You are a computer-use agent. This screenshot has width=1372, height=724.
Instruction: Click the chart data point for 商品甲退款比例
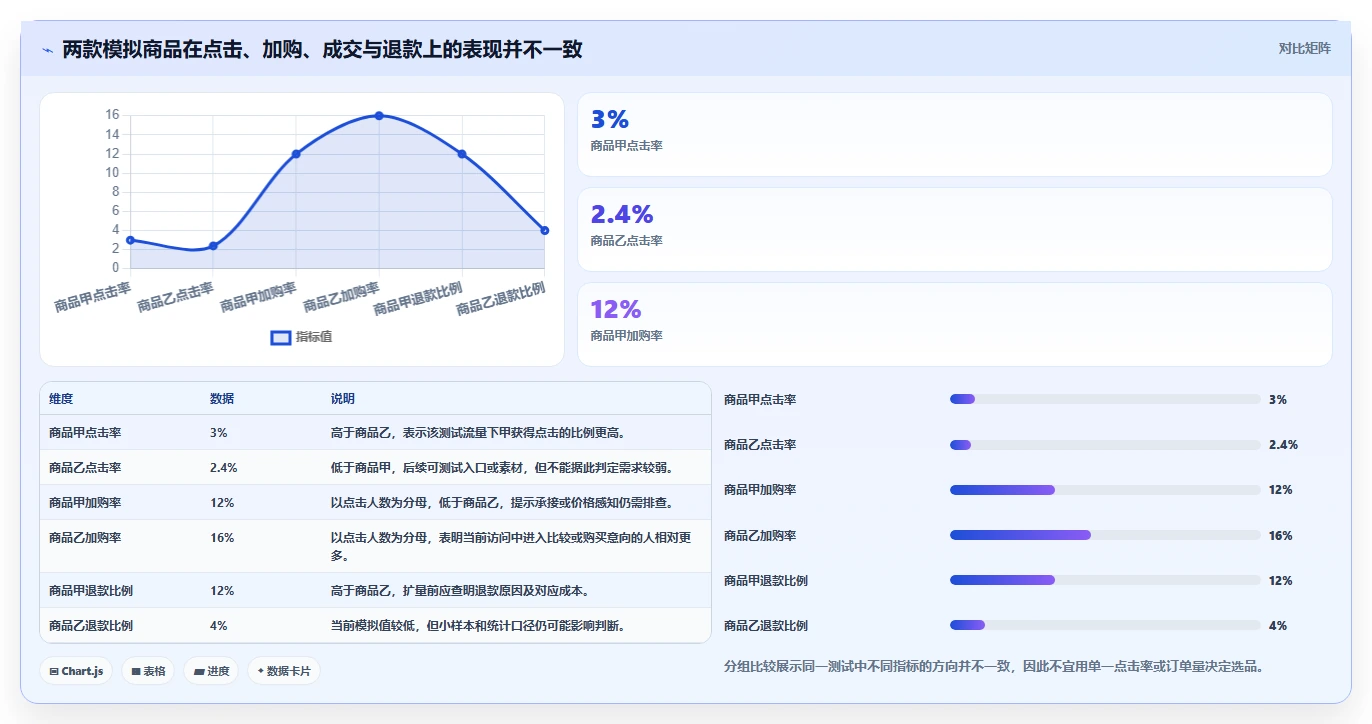coord(462,154)
